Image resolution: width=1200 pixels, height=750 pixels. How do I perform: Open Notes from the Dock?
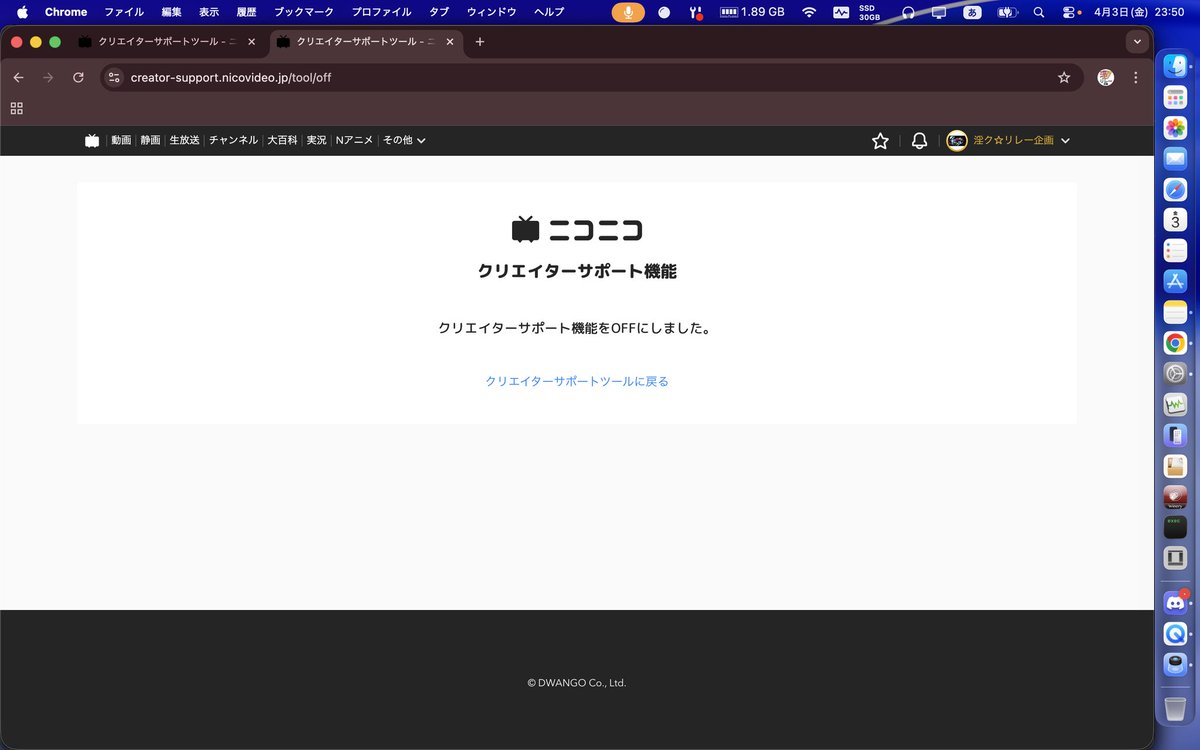pyautogui.click(x=1175, y=313)
